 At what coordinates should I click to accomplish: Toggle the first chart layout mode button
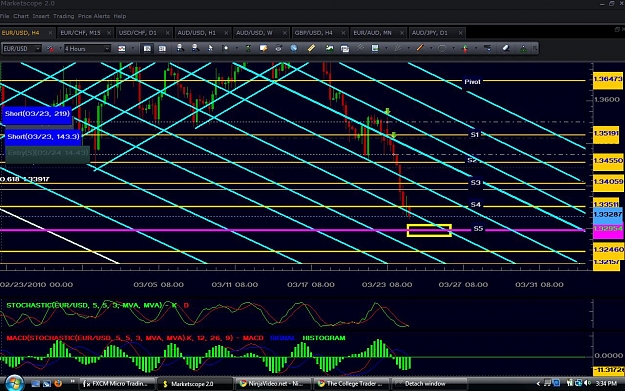coord(147,49)
